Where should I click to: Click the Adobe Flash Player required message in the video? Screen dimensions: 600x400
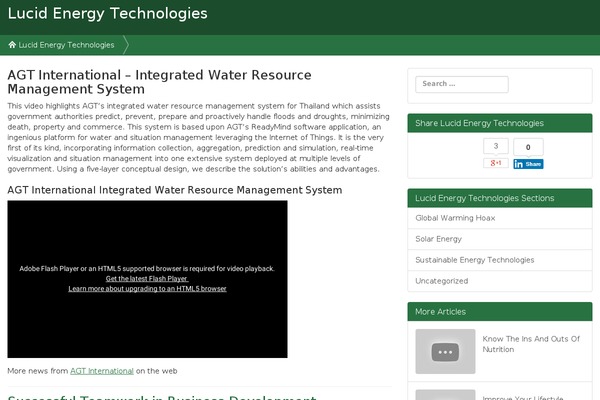(x=147, y=269)
